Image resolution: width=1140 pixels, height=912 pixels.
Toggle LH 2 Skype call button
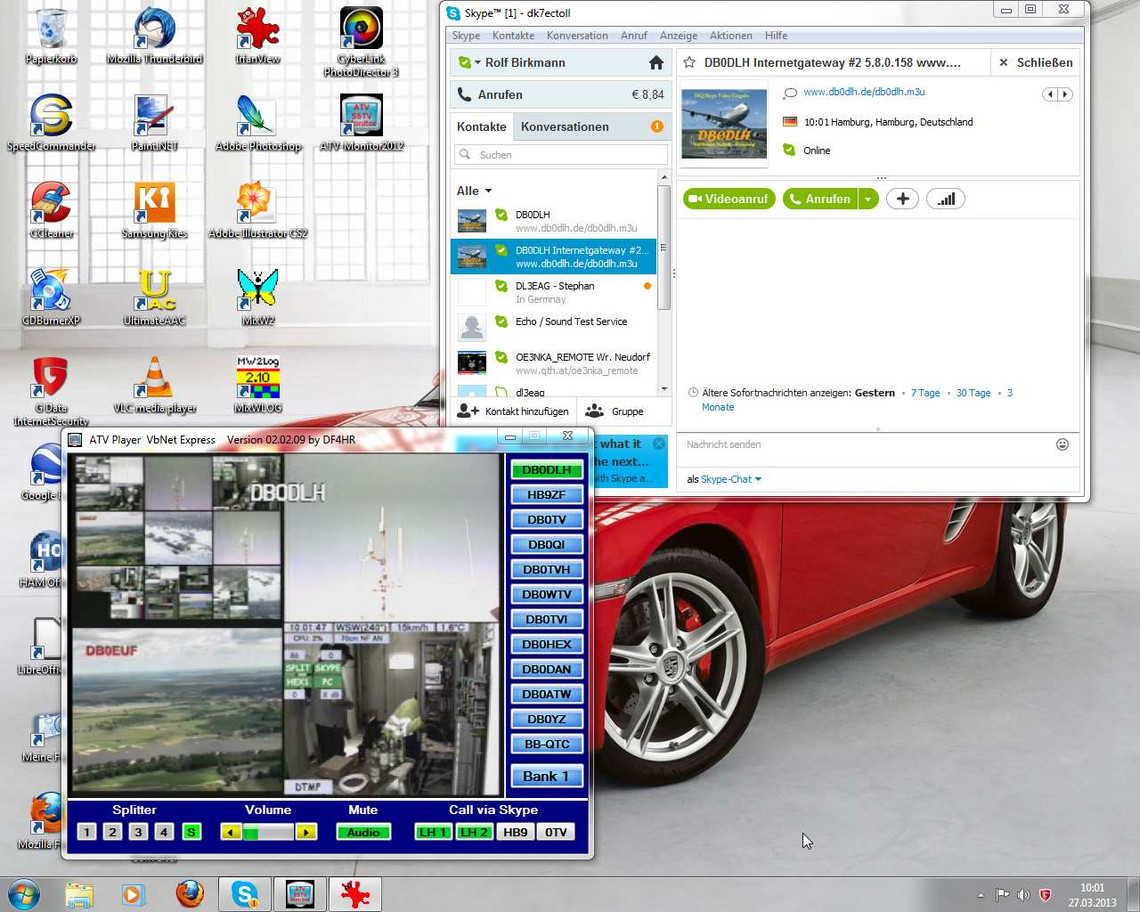click(474, 832)
